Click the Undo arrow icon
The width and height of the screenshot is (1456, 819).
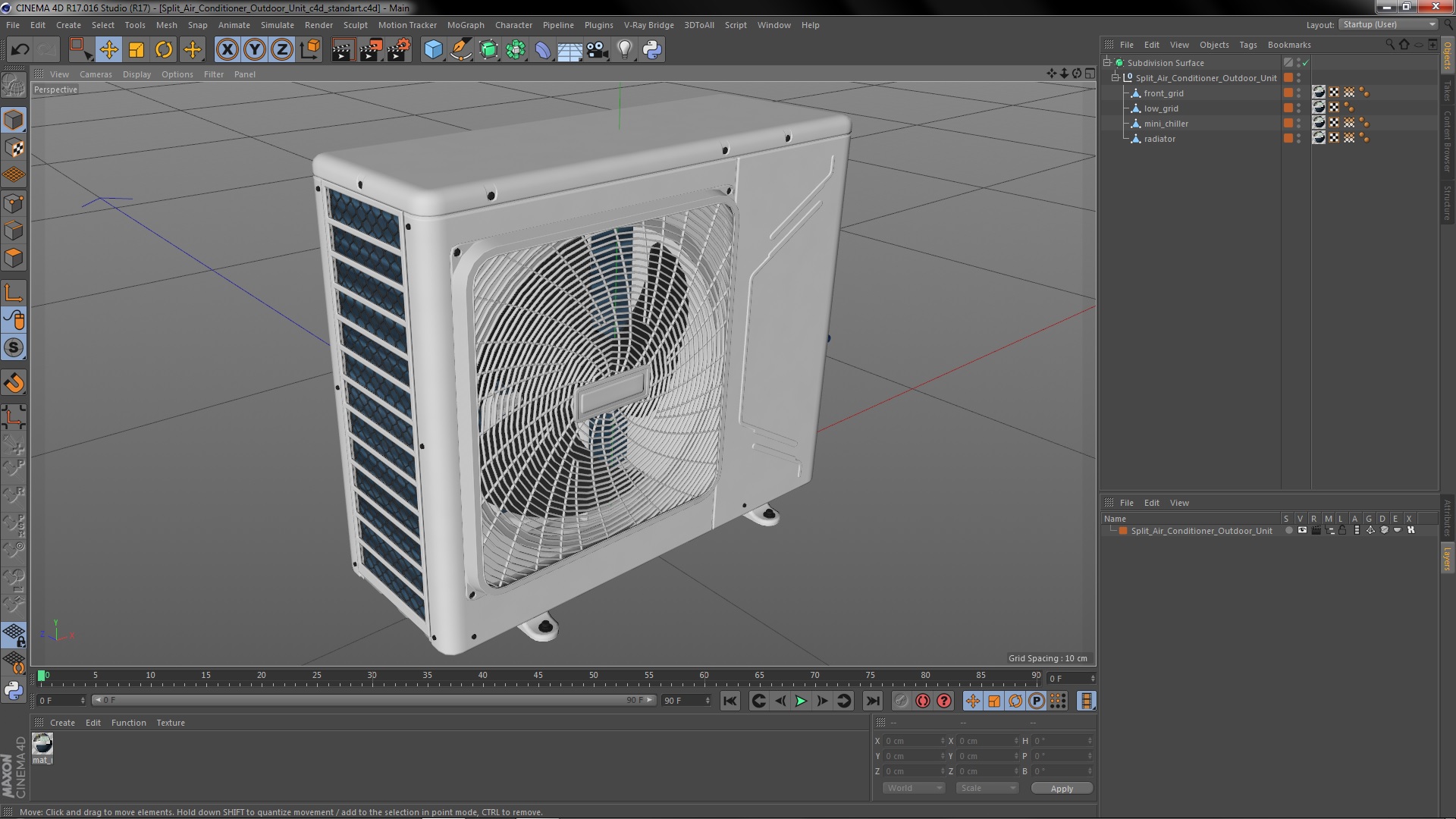[20, 50]
